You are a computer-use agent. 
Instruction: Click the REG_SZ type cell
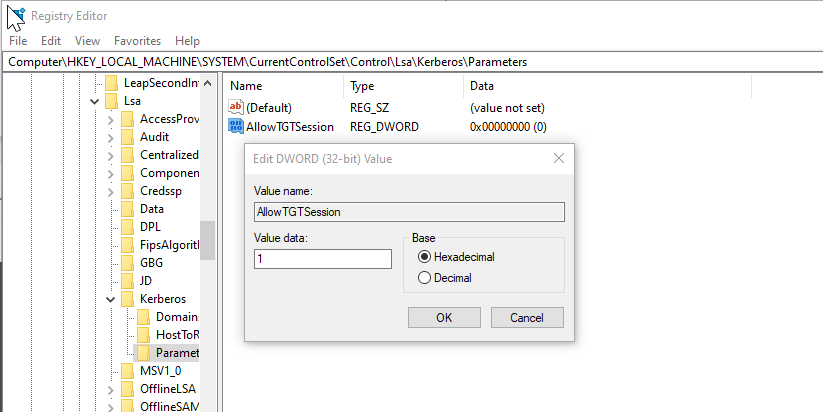(x=370, y=108)
